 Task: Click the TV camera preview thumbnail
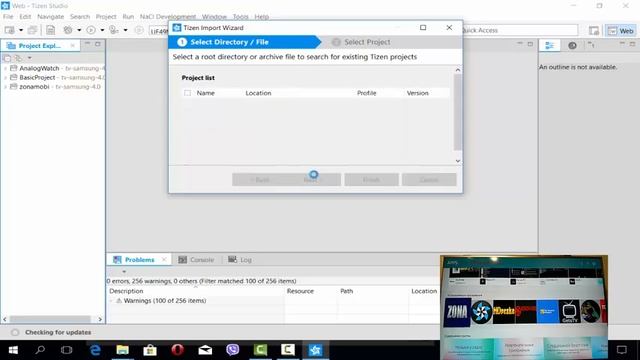pyautogui.click(x=524, y=308)
